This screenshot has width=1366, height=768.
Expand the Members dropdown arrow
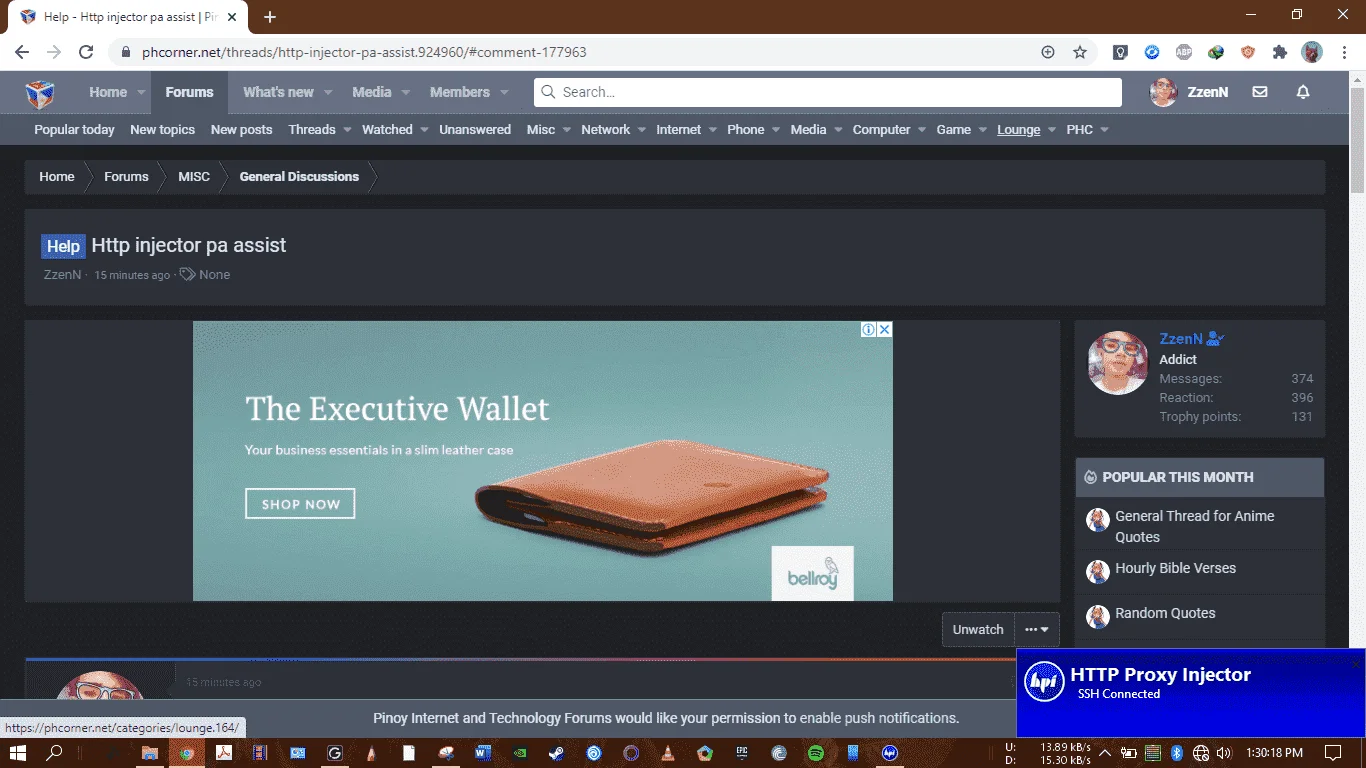point(504,92)
